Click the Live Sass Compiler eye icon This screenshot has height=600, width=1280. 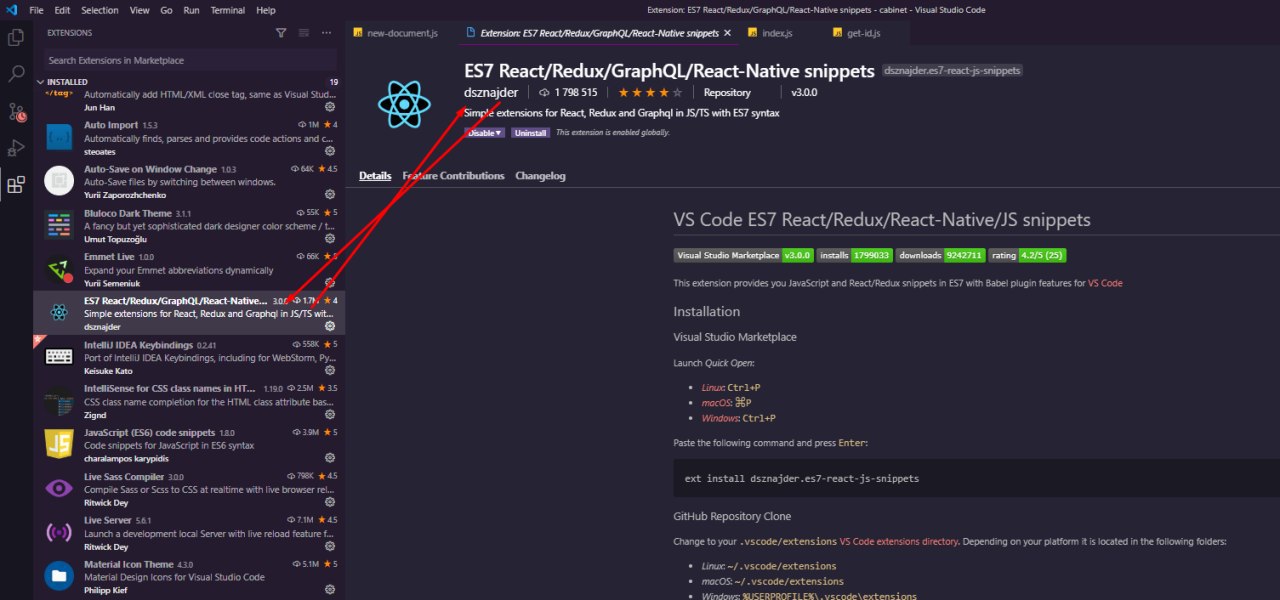click(x=59, y=489)
